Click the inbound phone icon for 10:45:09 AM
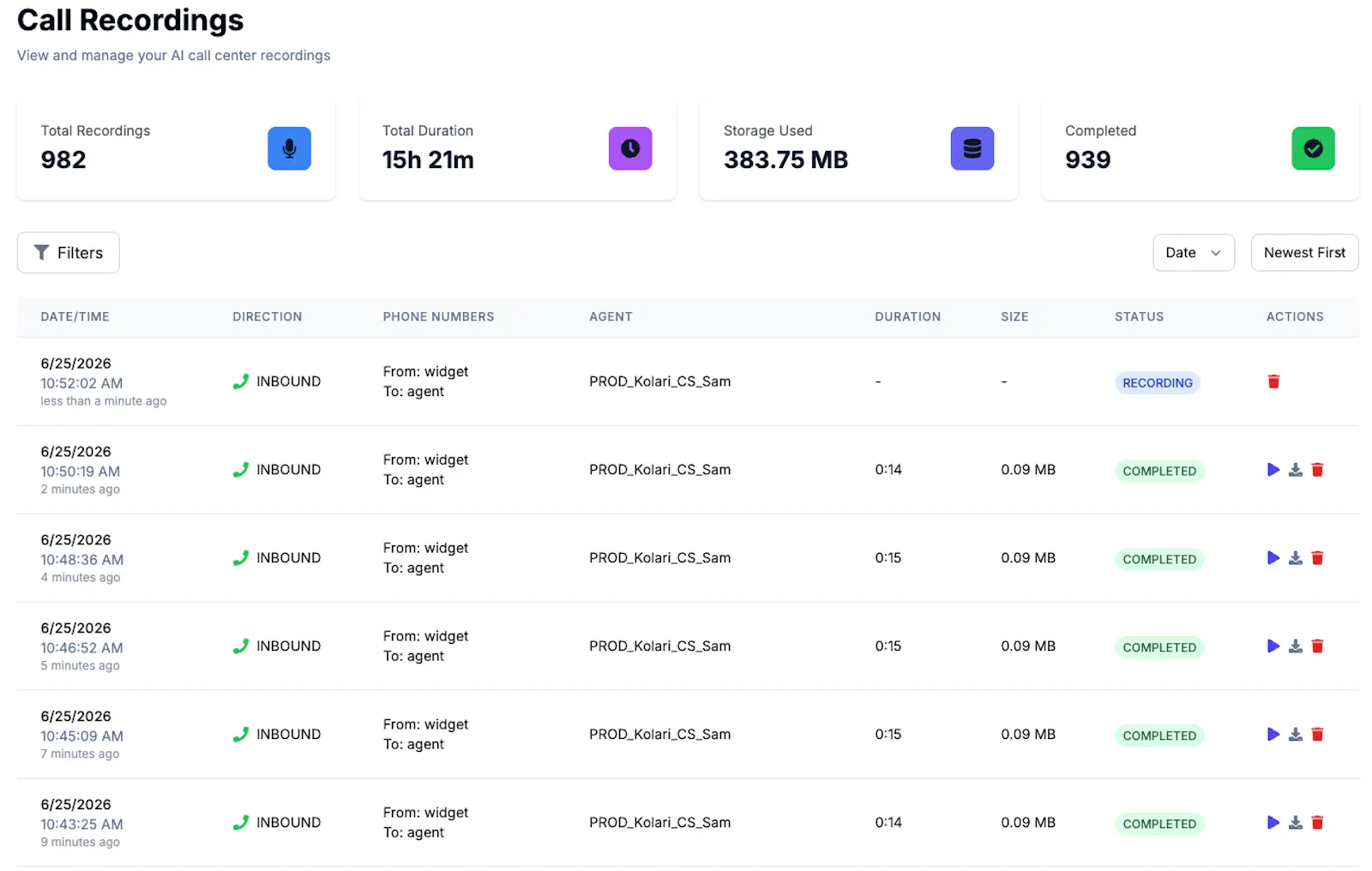The height and width of the screenshot is (871, 1372). pos(241,735)
